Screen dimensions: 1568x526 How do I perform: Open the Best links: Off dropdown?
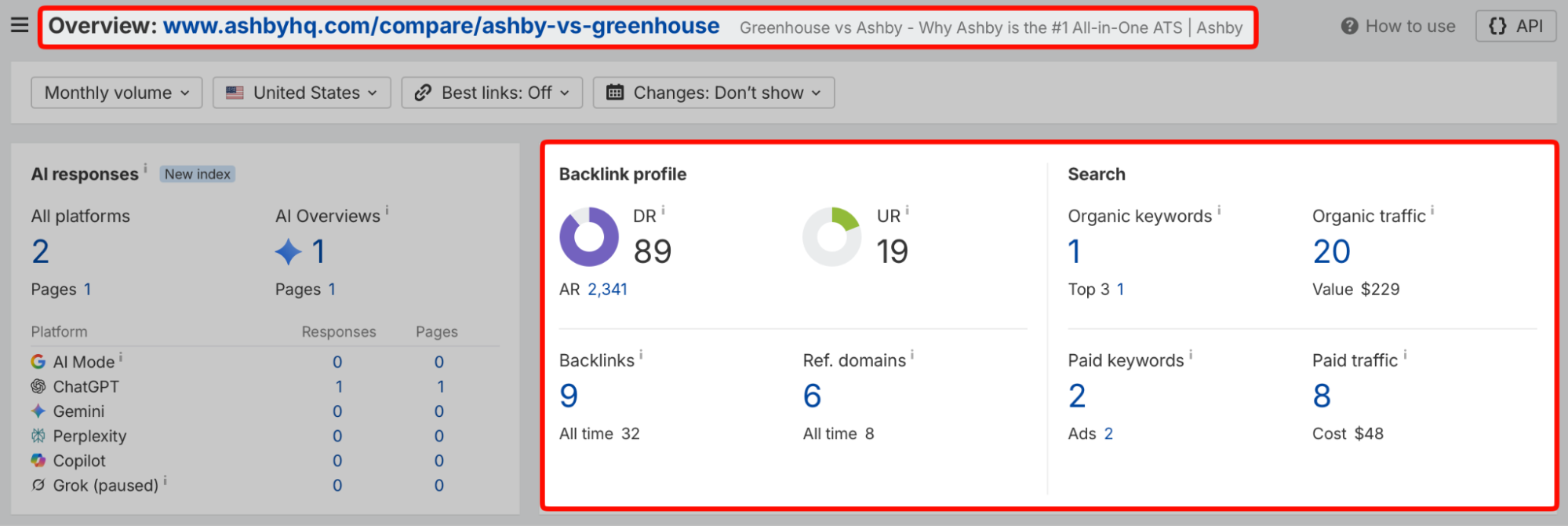tap(492, 93)
